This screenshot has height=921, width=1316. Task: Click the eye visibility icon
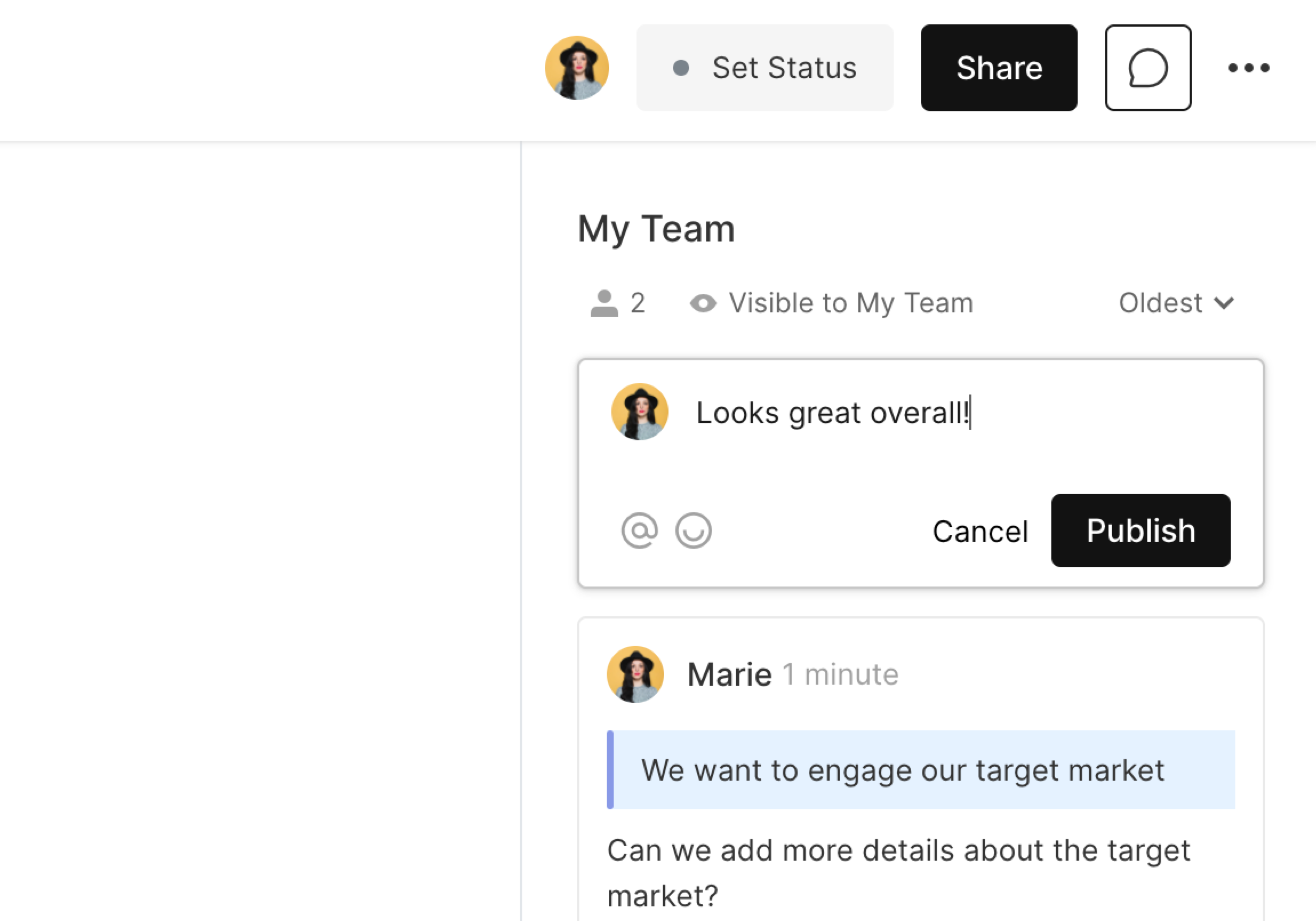(703, 303)
